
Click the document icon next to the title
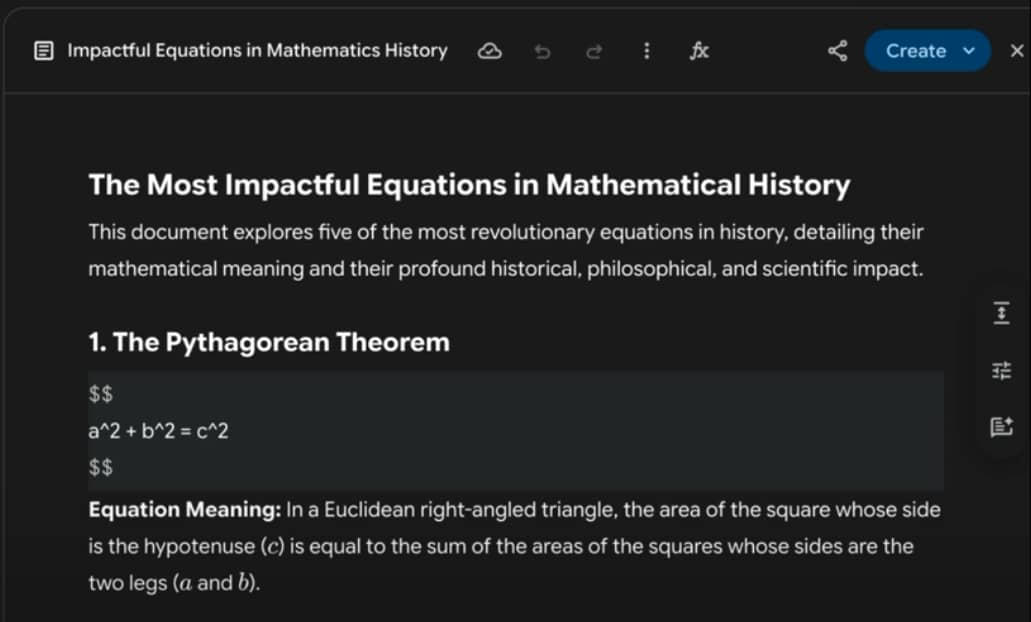(x=43, y=49)
